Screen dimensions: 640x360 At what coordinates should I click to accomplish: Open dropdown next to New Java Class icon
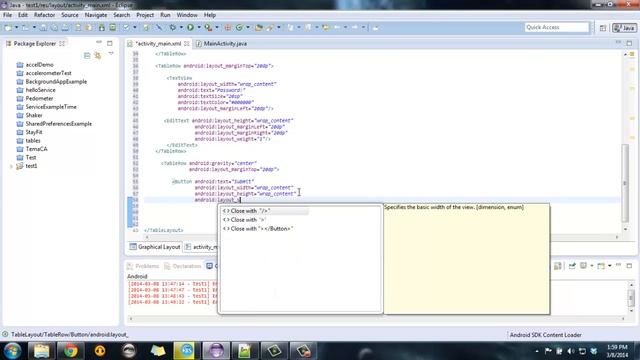coord(248,27)
